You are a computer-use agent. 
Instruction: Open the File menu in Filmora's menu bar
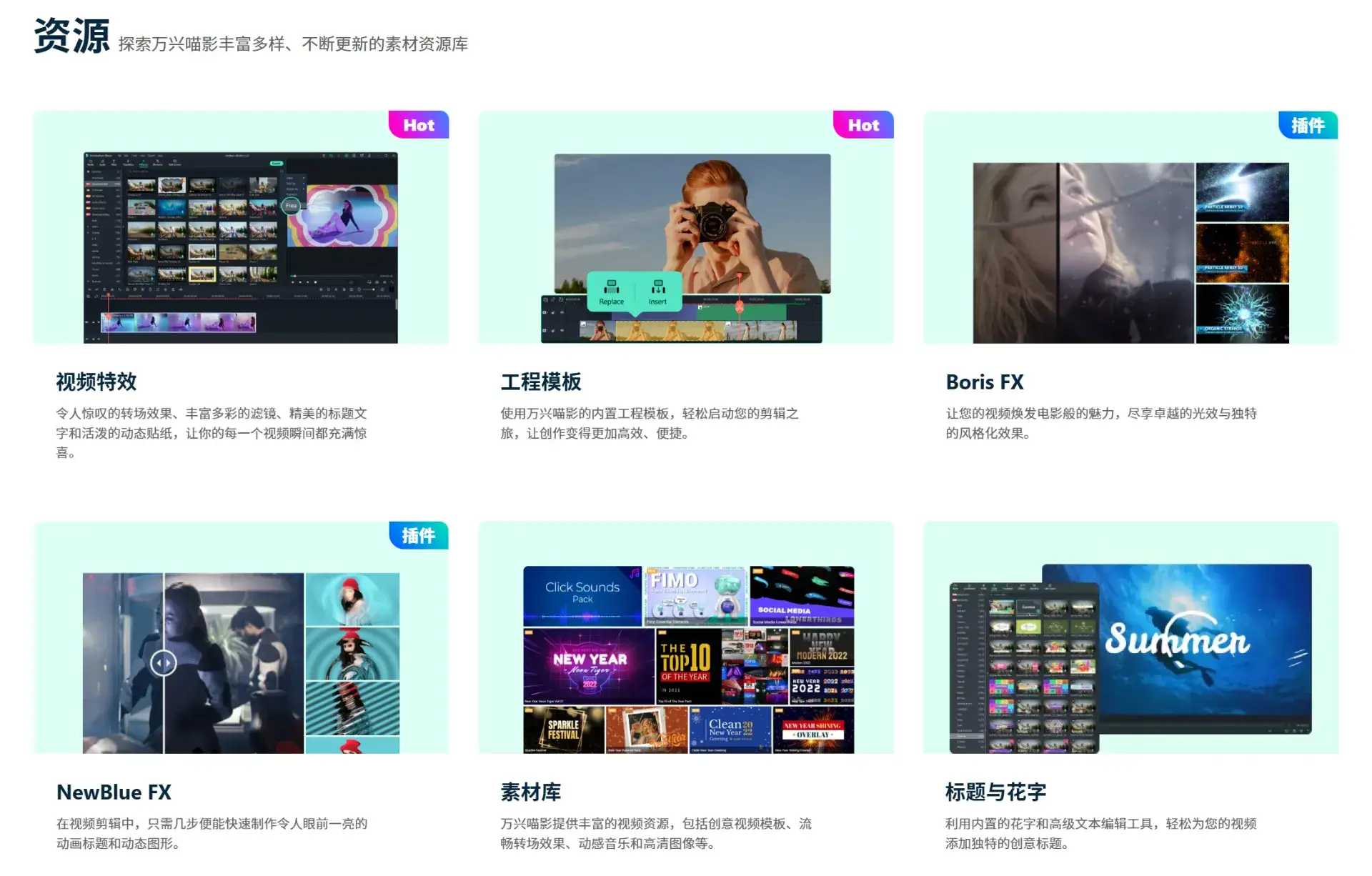click(119, 156)
